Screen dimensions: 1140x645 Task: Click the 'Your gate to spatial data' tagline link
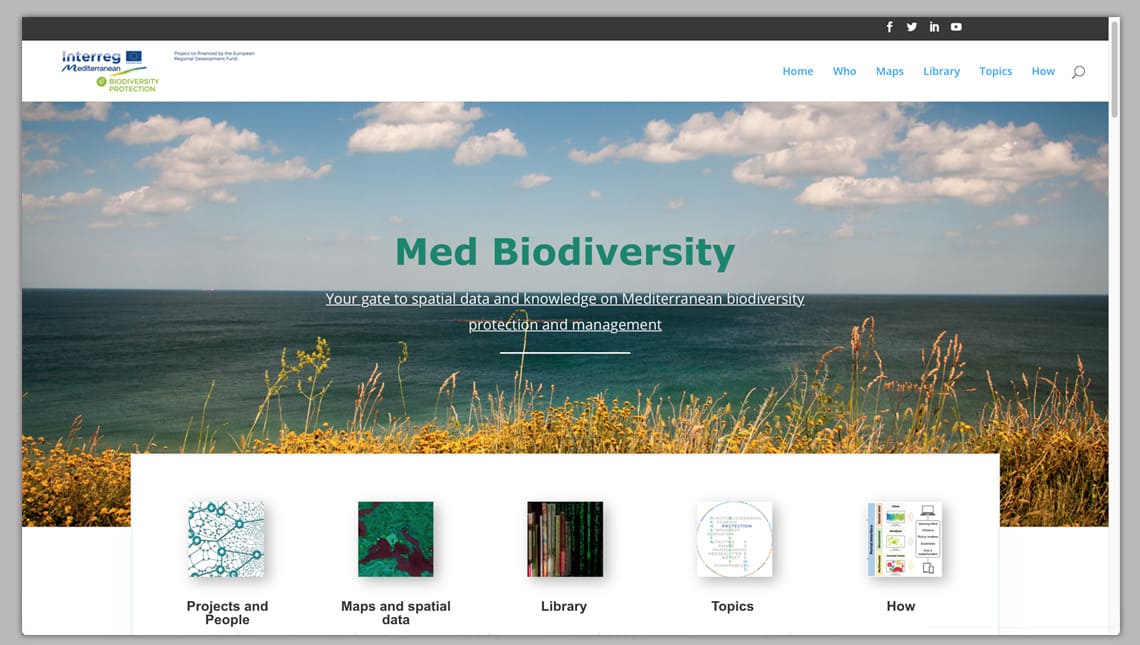pyautogui.click(x=565, y=299)
